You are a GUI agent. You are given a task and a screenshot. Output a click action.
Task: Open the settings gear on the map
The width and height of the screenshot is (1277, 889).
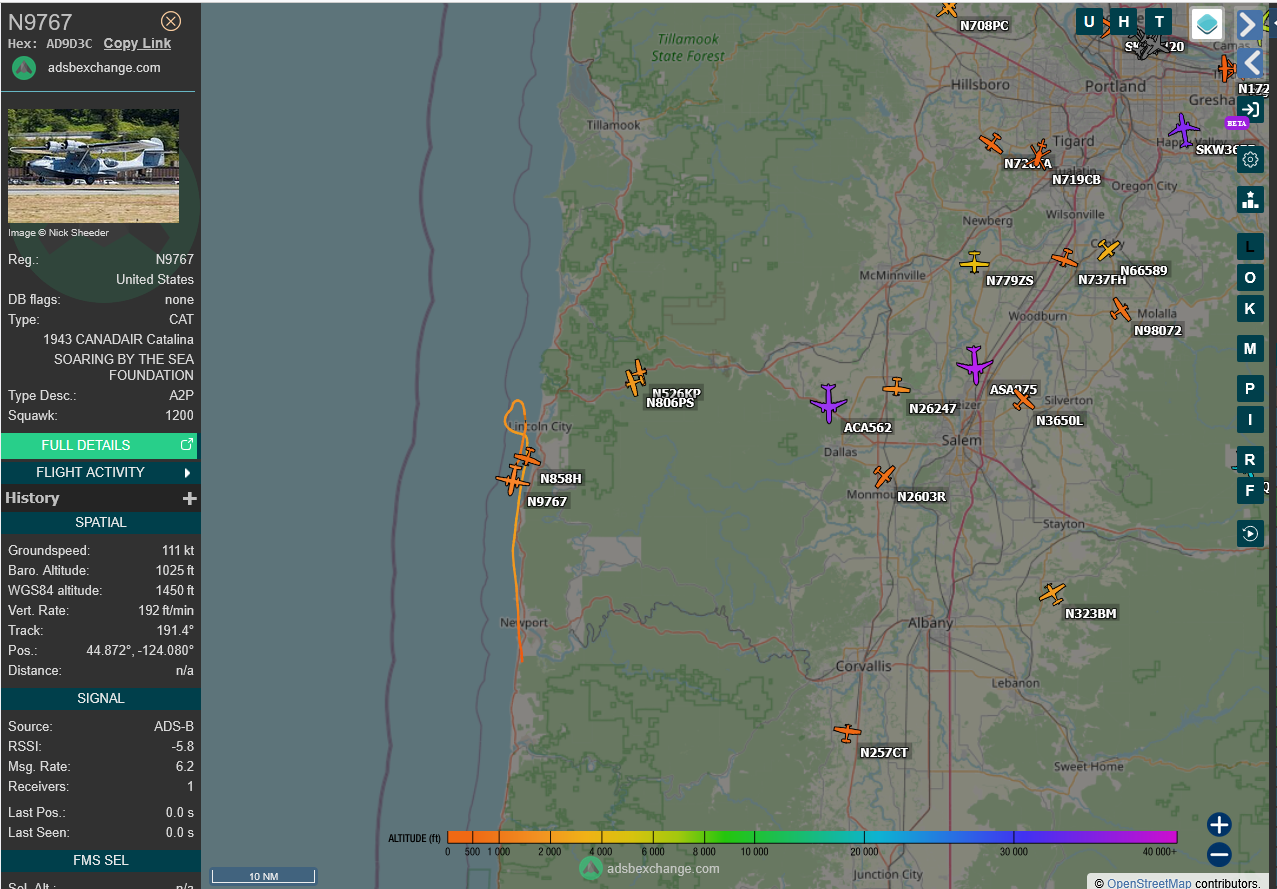(1250, 160)
